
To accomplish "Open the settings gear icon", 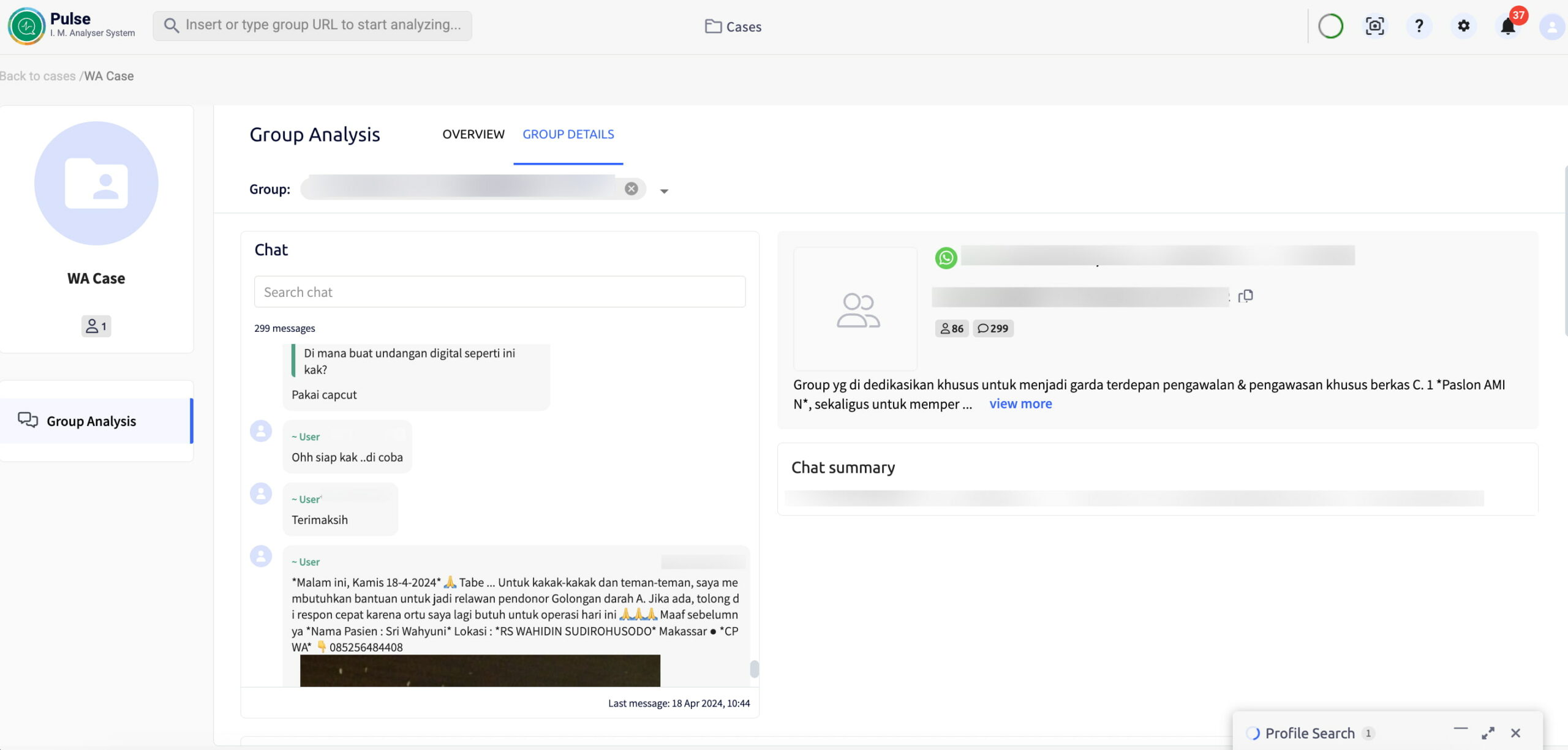I will point(1463,26).
